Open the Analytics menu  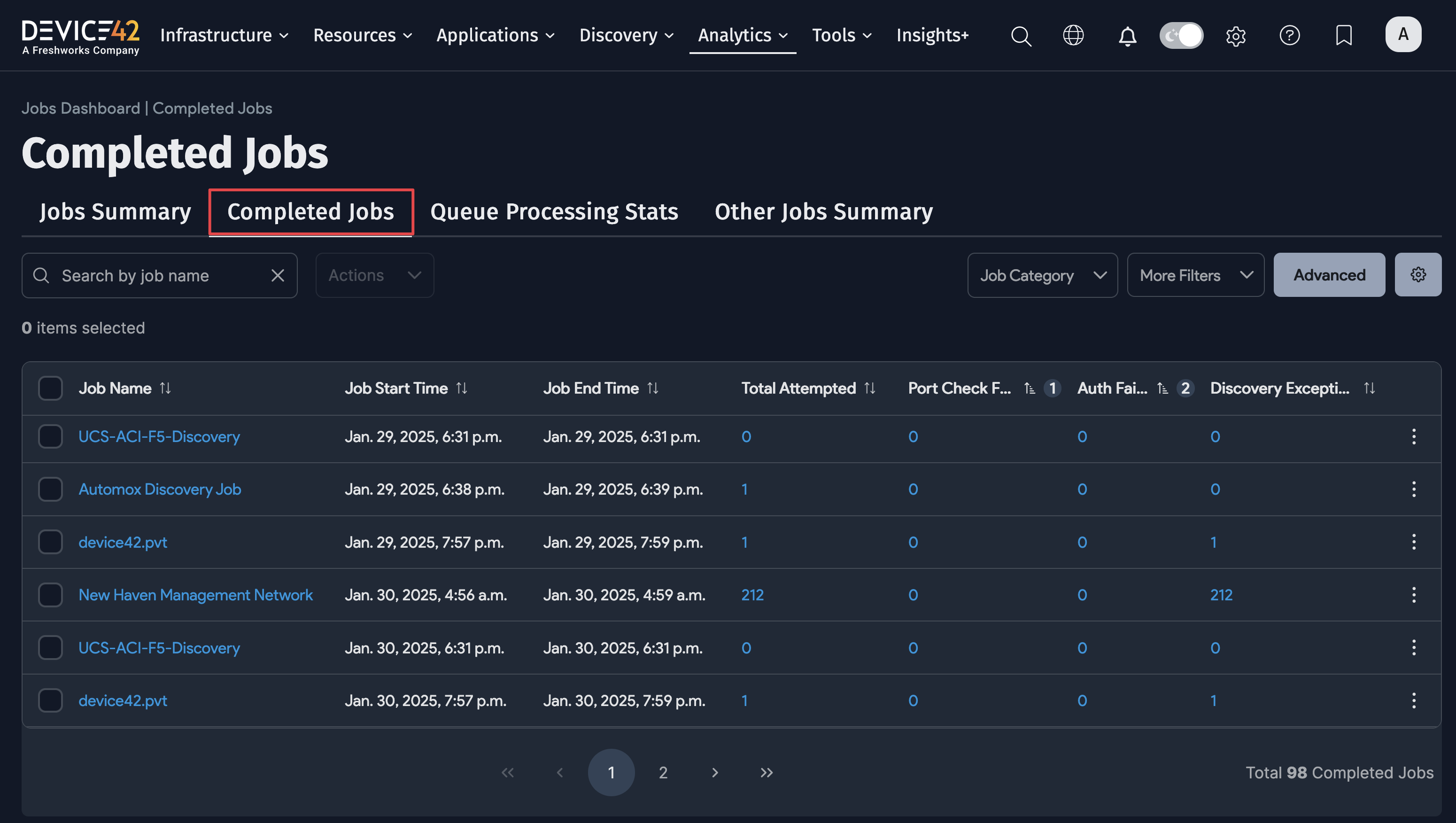(x=743, y=35)
